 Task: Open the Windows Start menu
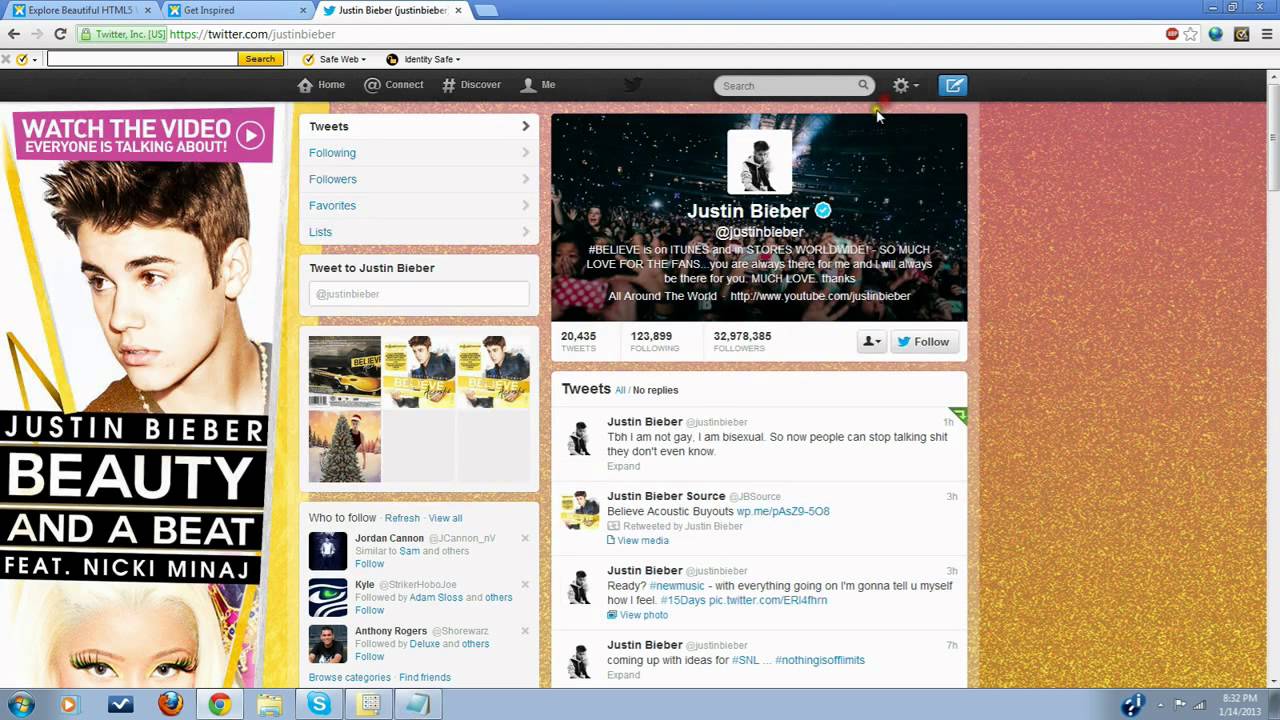20,704
